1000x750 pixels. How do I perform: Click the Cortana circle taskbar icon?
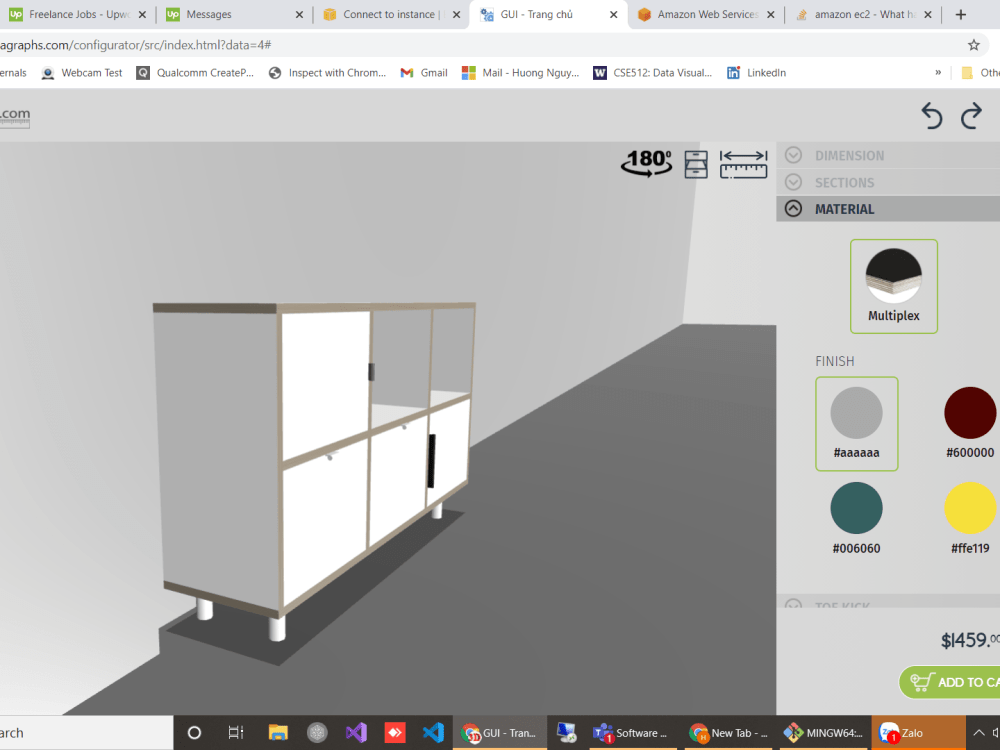coord(195,733)
